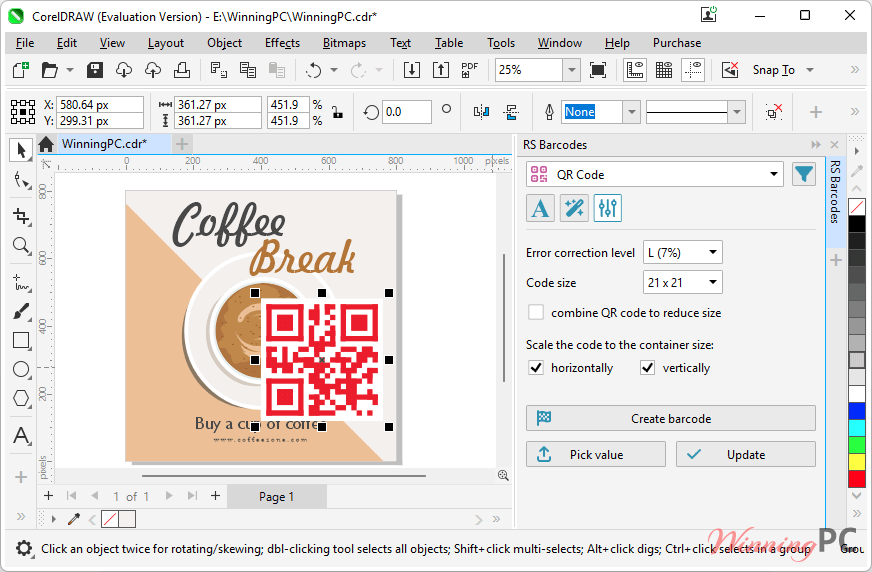Click the Undo arrow icon

coord(314,70)
